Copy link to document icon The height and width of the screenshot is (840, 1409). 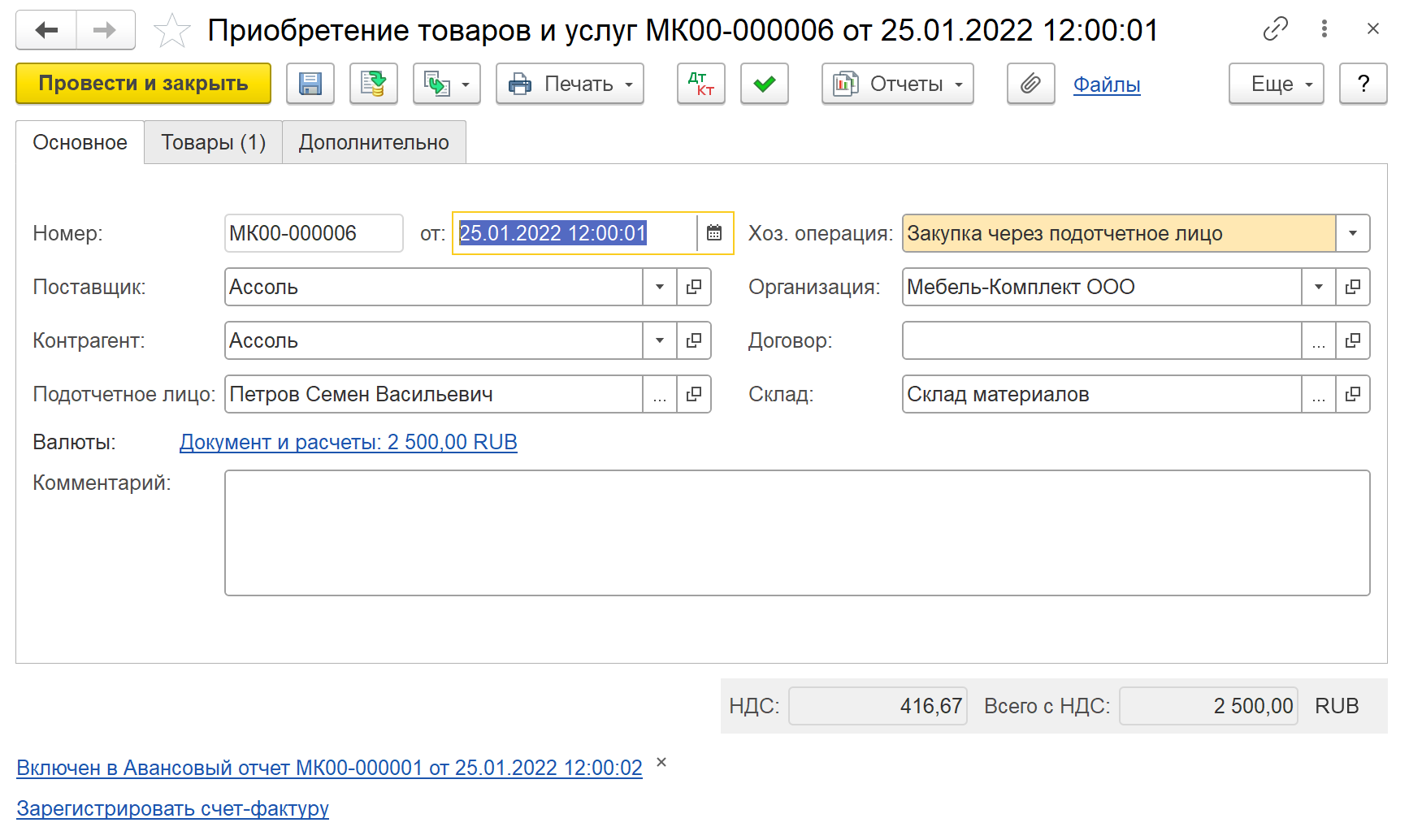pyautogui.click(x=1275, y=29)
